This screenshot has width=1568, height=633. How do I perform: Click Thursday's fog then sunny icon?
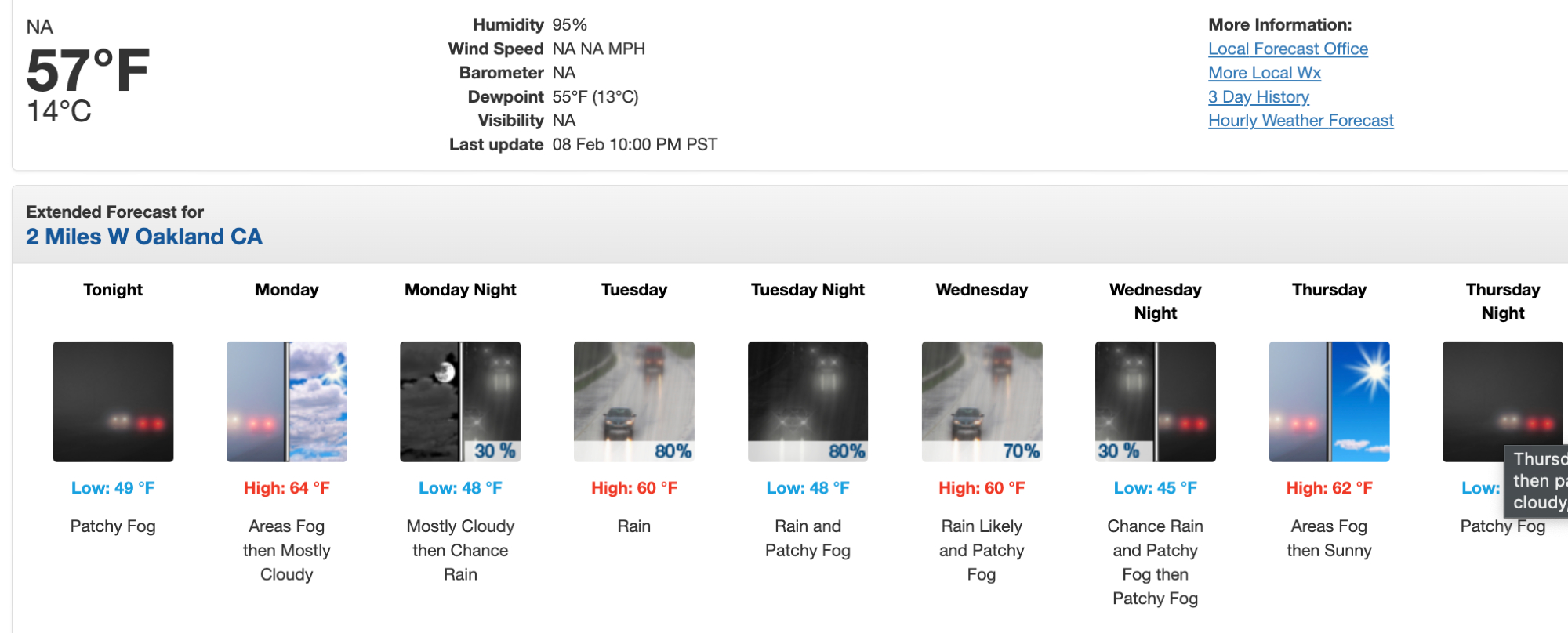pyautogui.click(x=1329, y=401)
